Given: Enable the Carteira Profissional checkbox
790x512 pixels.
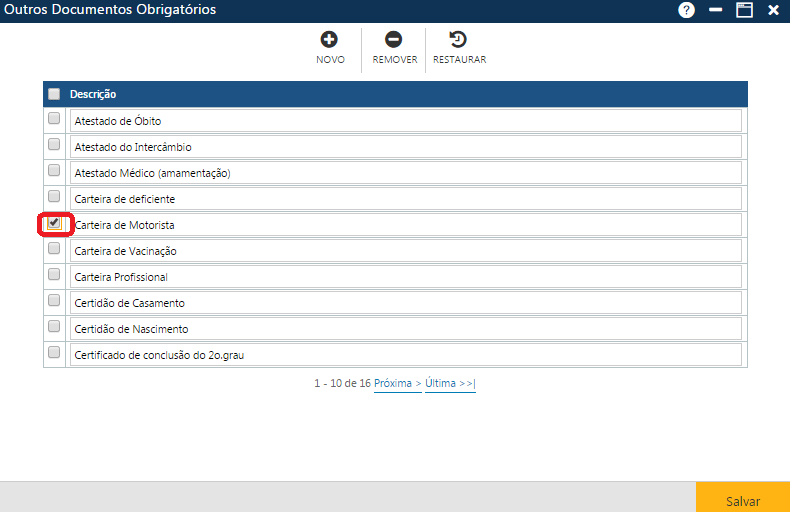Looking at the screenshot, I should [54, 274].
